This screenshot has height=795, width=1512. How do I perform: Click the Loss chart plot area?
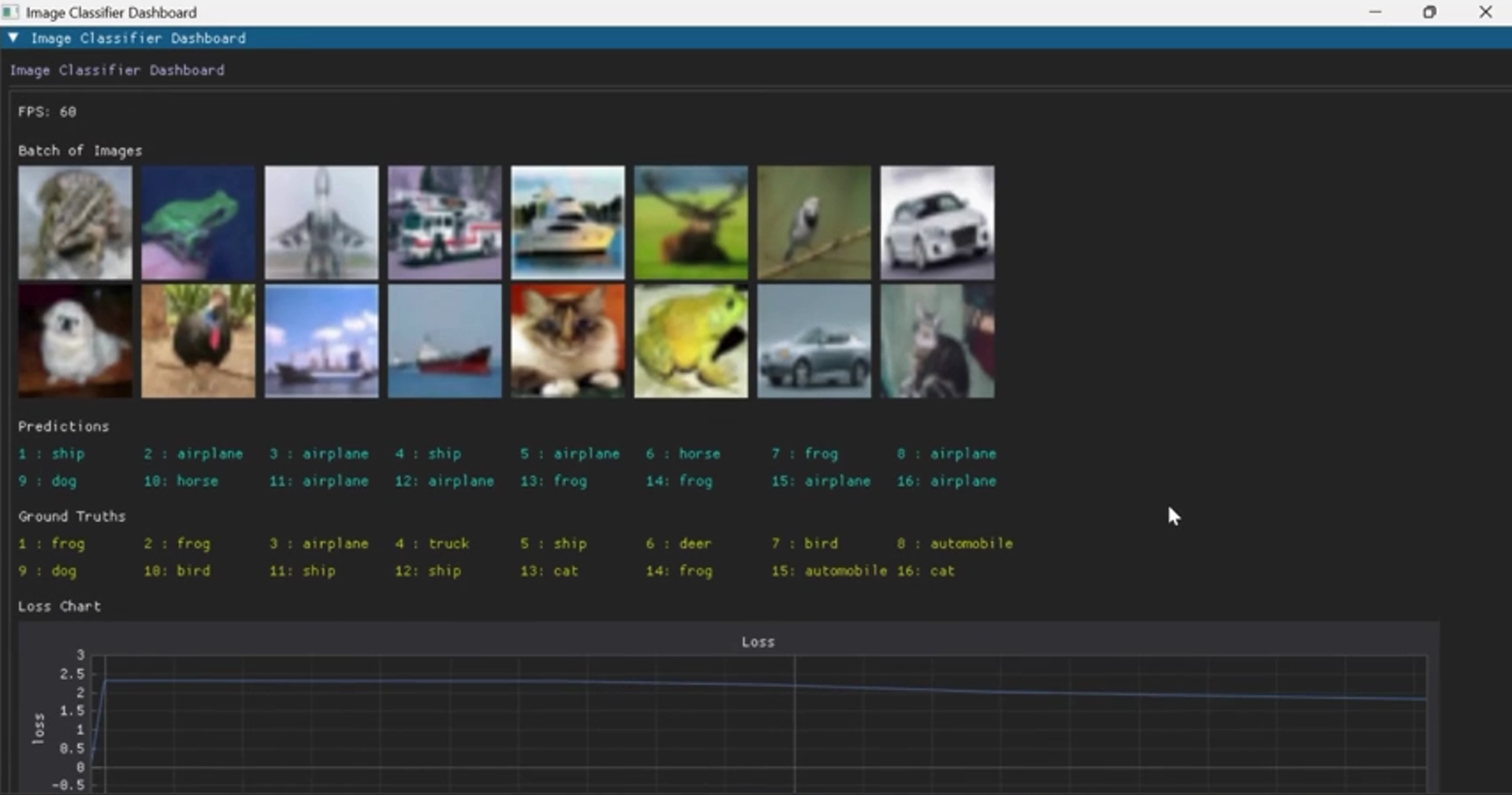[757, 721]
